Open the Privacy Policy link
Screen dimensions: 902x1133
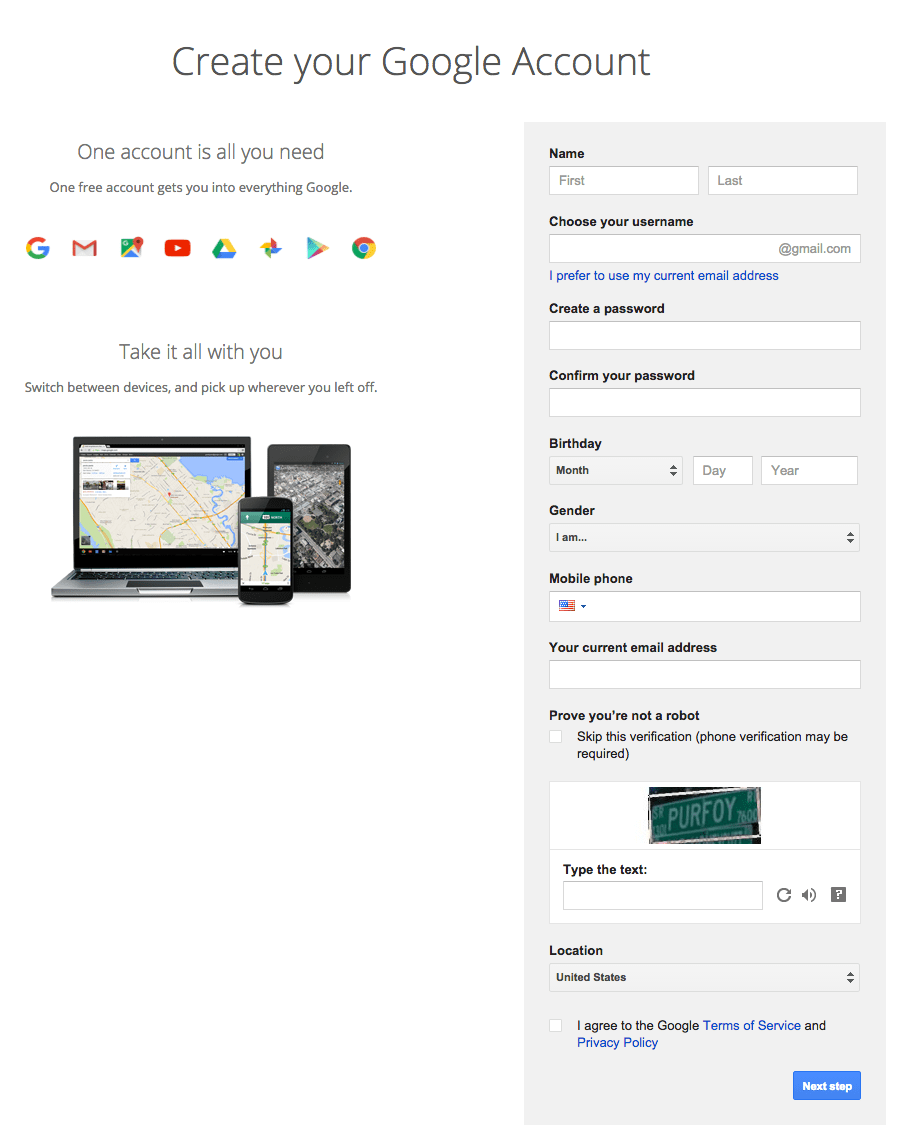point(617,1043)
